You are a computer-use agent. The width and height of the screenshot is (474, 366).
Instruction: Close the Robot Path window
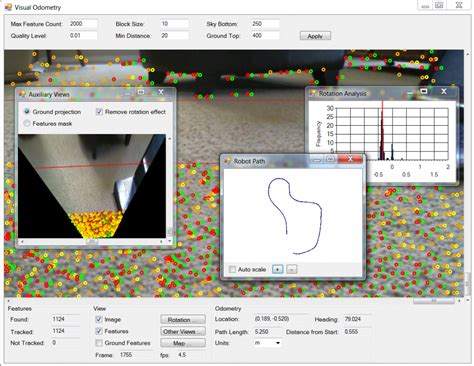click(x=350, y=159)
